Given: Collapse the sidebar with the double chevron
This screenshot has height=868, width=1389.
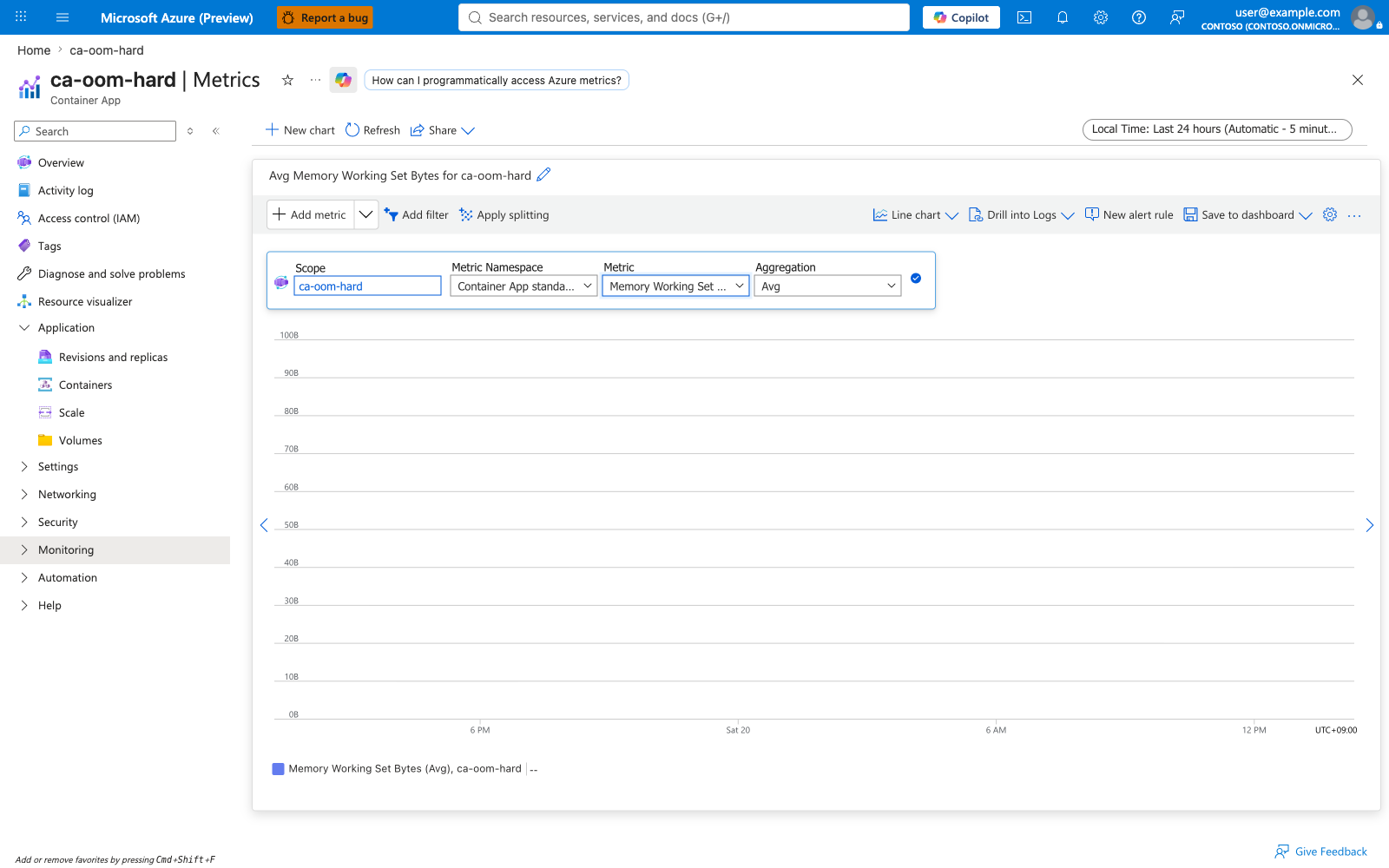Looking at the screenshot, I should [216, 131].
